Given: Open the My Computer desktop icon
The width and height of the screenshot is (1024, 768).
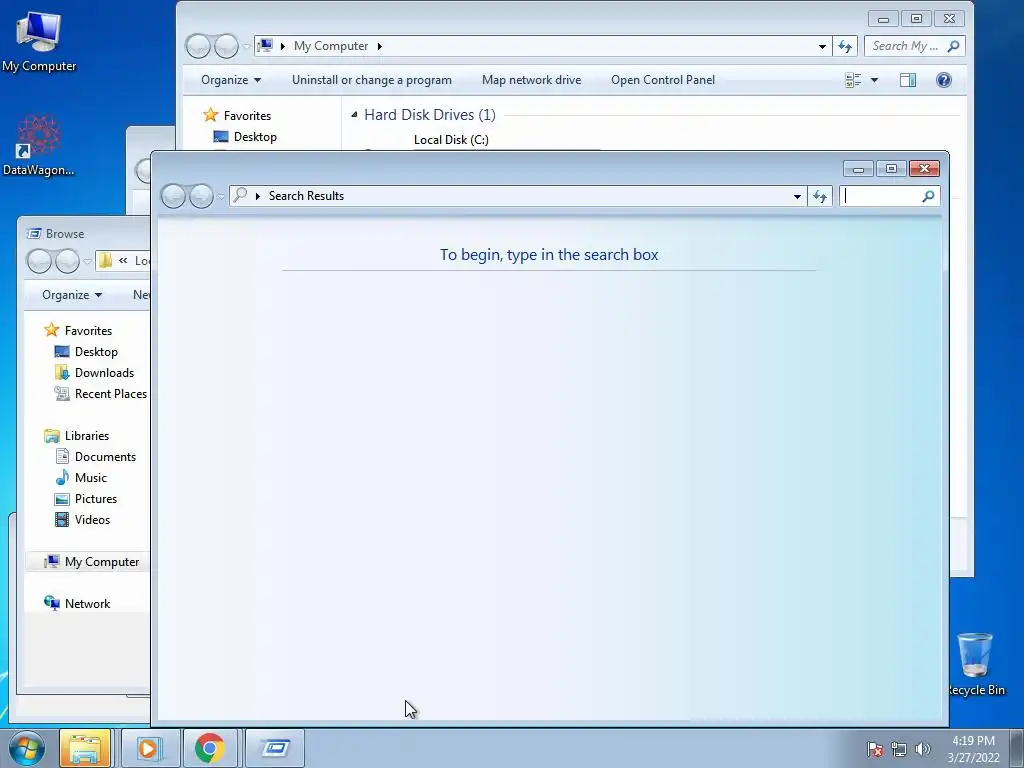Looking at the screenshot, I should click(x=39, y=40).
